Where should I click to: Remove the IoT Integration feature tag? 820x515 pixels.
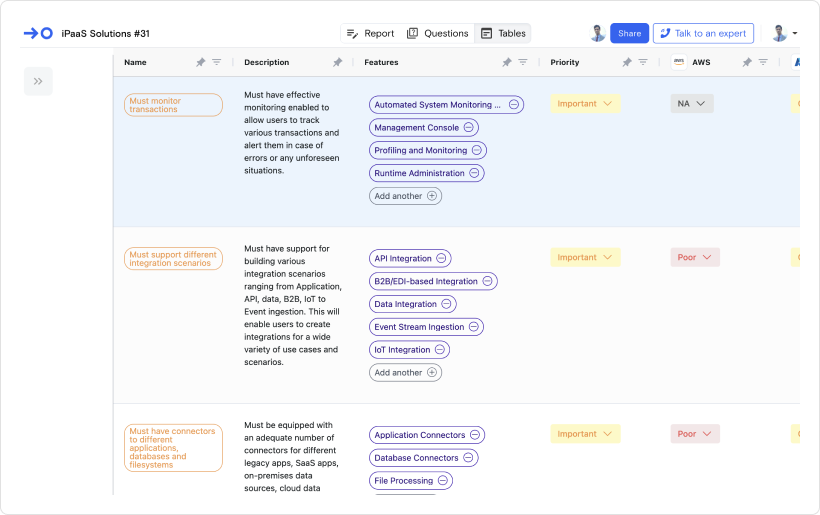tap(440, 349)
